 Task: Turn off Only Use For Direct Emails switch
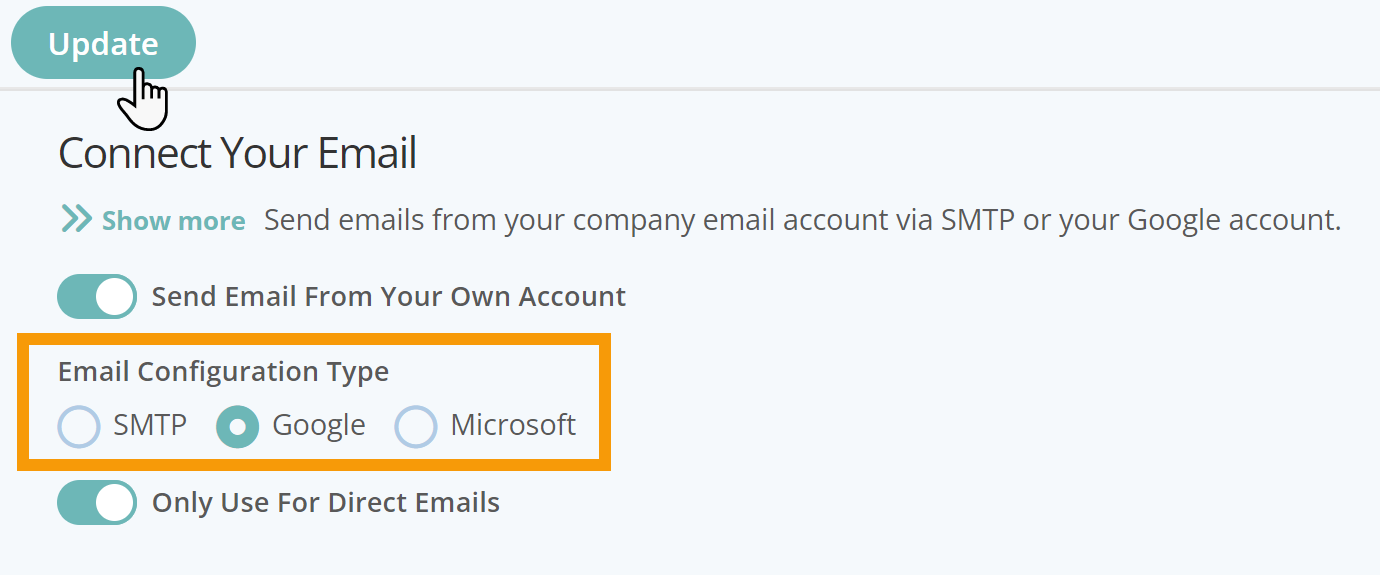pyautogui.click(x=97, y=503)
